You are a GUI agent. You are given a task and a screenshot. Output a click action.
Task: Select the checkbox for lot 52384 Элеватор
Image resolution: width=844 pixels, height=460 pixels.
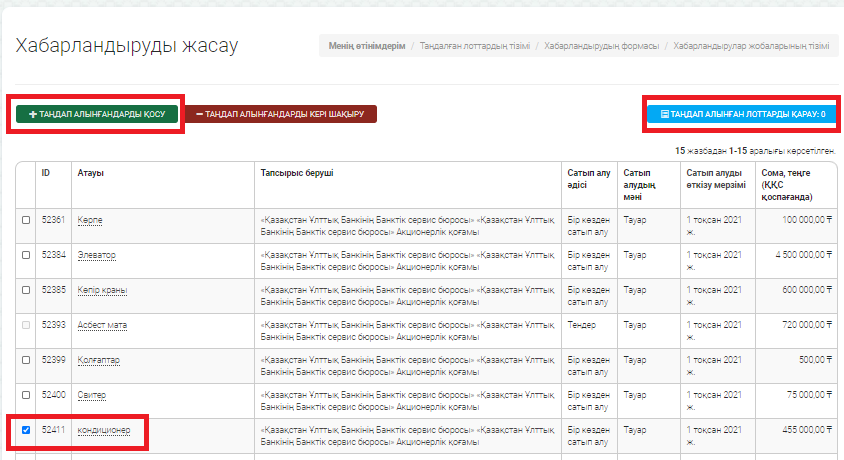[26, 255]
